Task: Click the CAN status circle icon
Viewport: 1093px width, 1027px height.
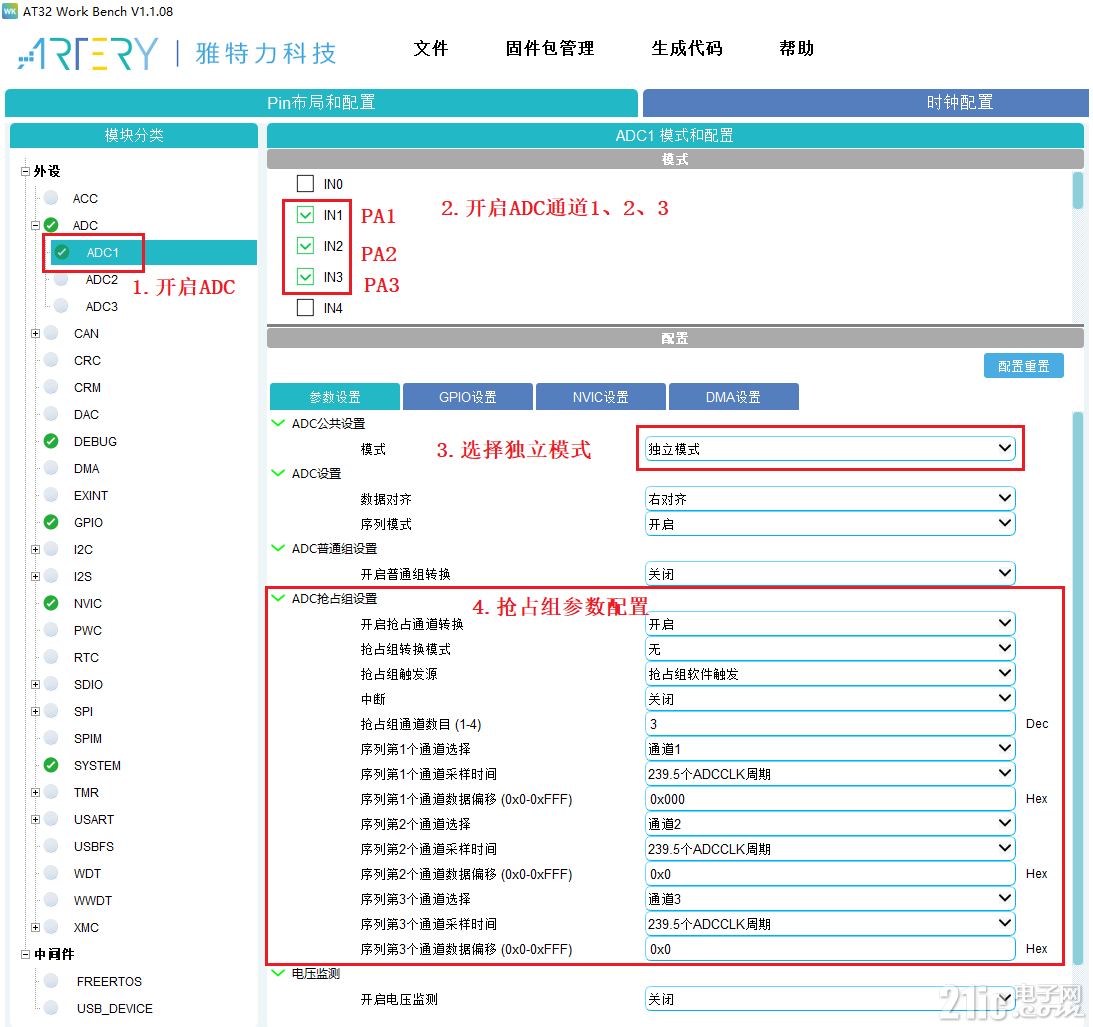Action: click(51, 333)
